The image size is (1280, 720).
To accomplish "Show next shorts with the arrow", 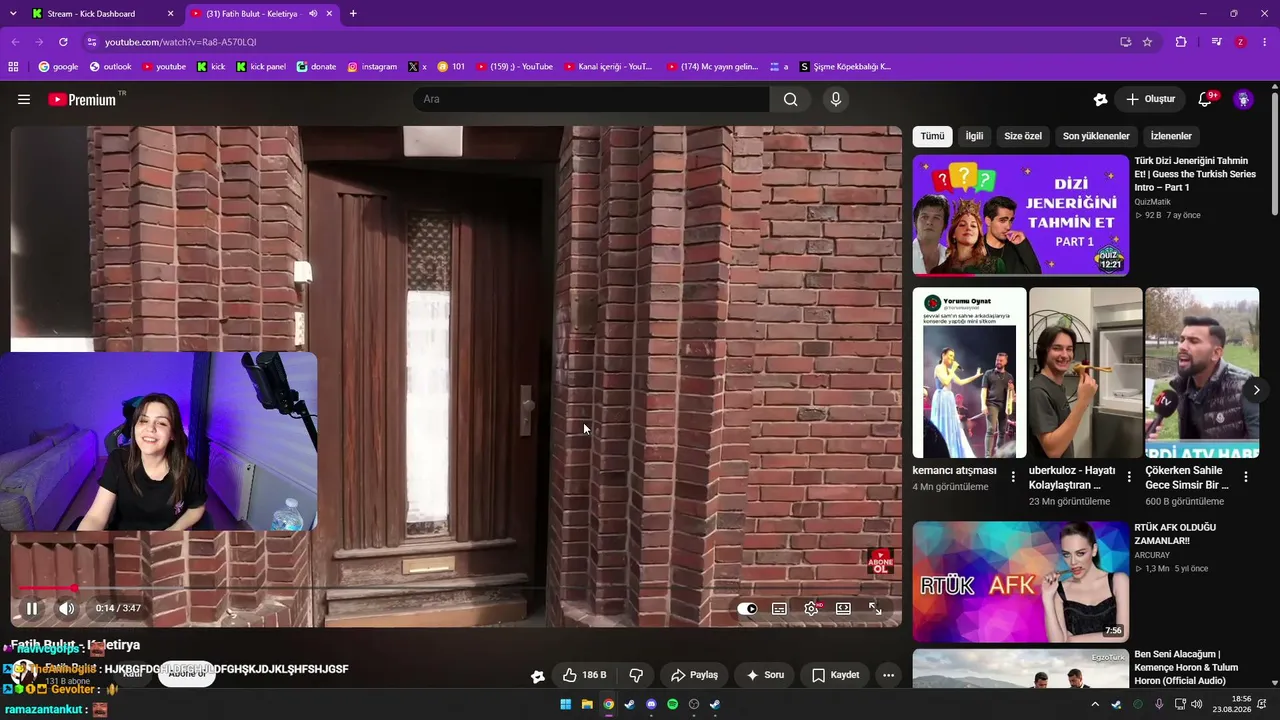I will tap(1257, 390).
